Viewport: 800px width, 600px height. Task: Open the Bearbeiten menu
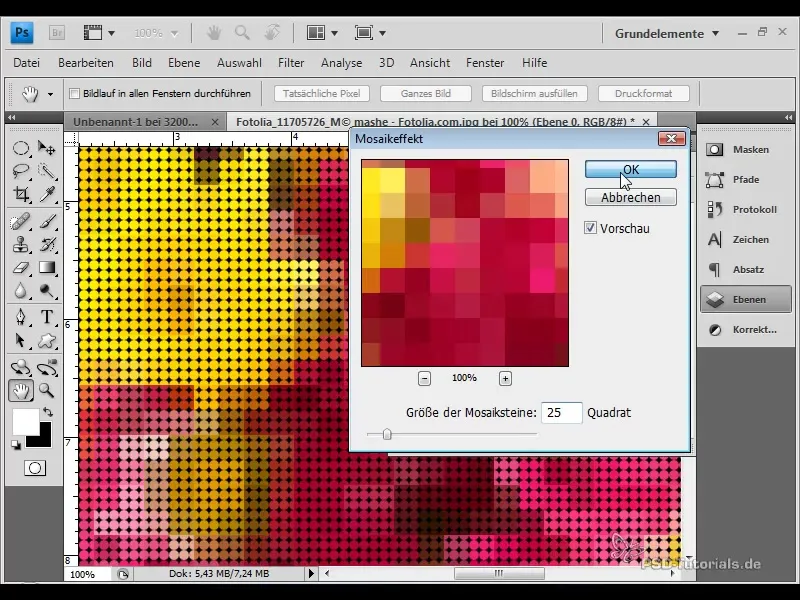pos(86,63)
